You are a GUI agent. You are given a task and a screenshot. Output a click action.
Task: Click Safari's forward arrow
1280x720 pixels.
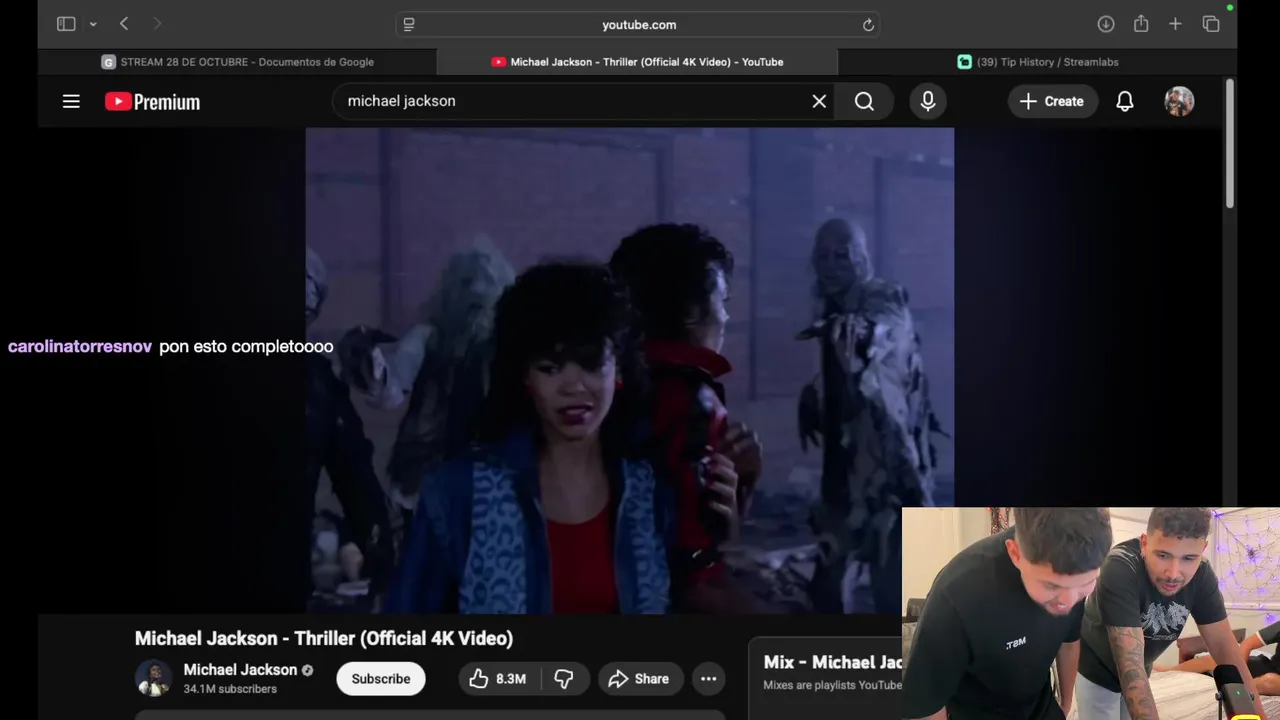(x=156, y=24)
